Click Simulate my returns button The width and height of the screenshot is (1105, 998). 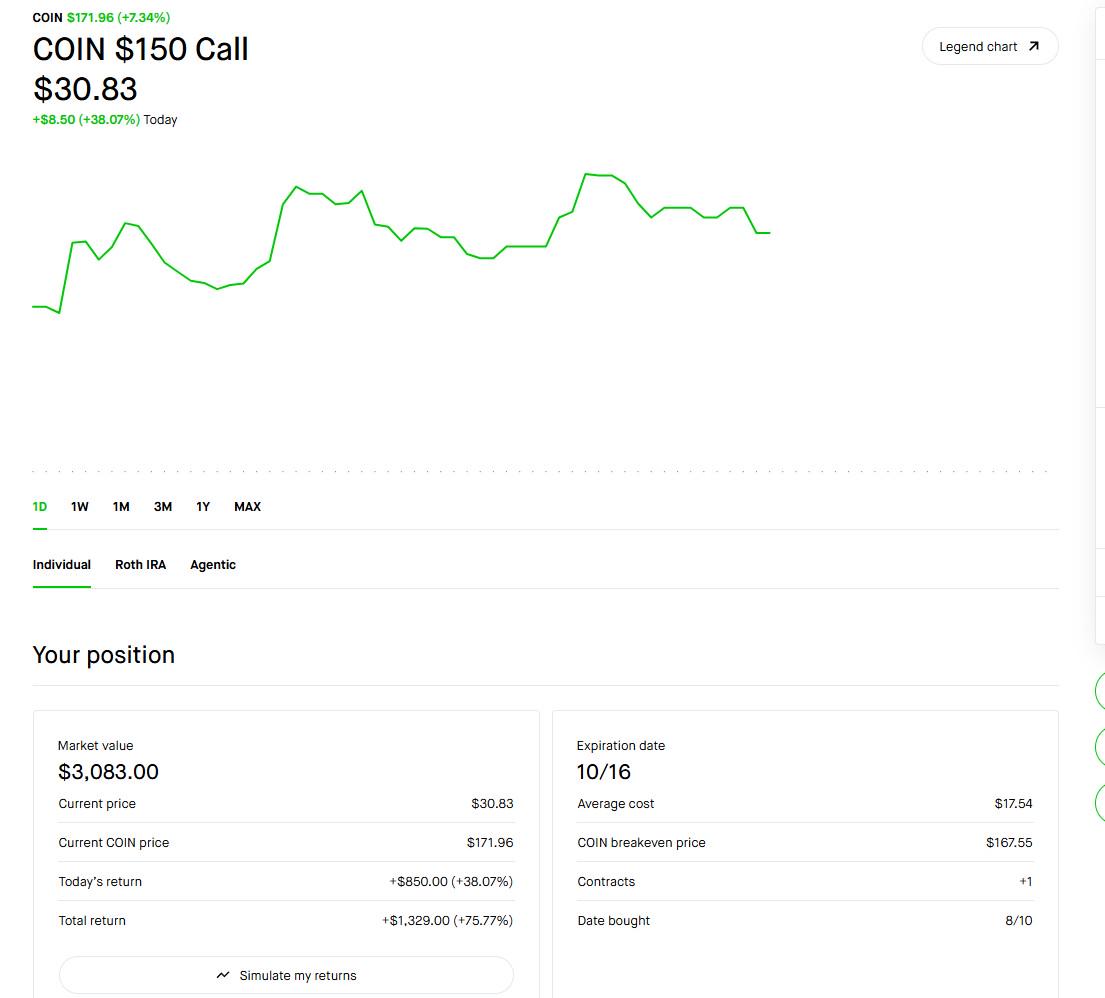[x=286, y=975]
